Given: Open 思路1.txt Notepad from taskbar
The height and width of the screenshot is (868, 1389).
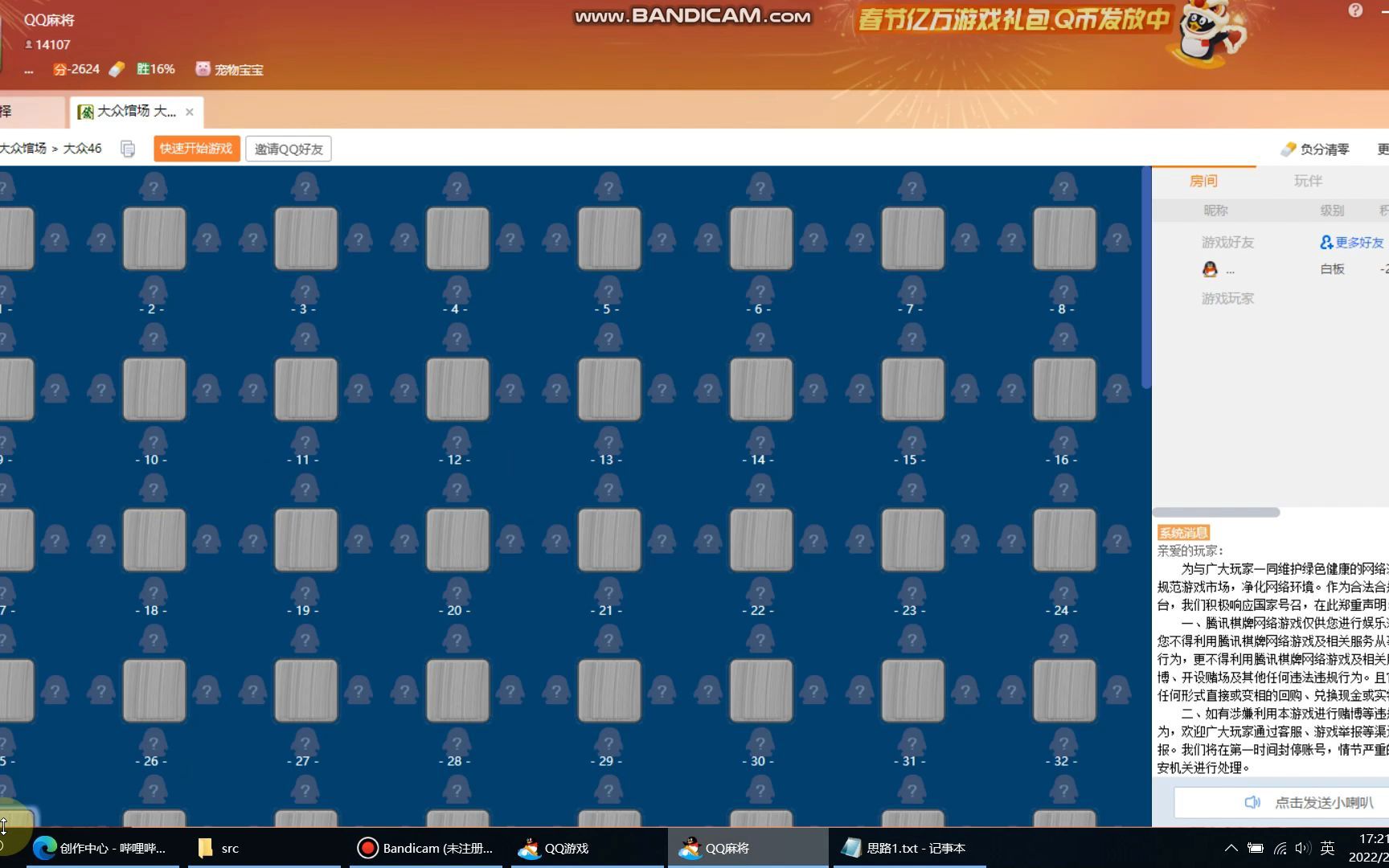Looking at the screenshot, I should [x=910, y=848].
